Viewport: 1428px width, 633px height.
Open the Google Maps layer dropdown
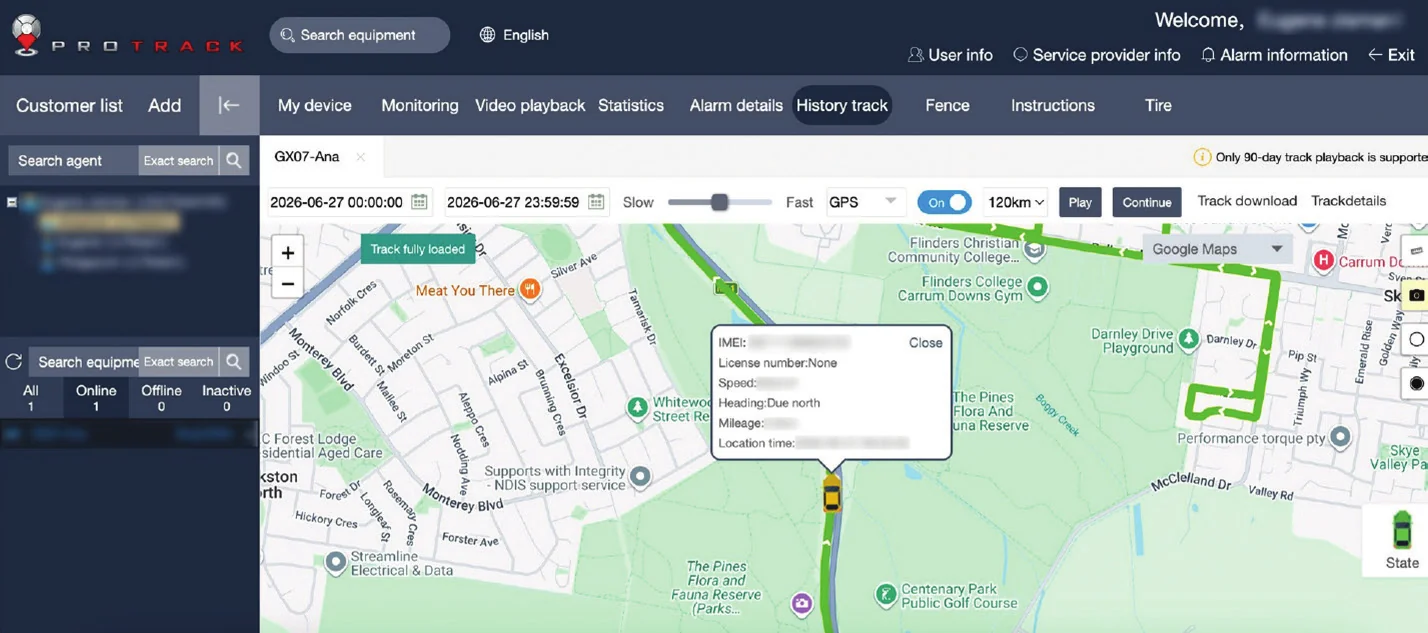pos(1217,249)
